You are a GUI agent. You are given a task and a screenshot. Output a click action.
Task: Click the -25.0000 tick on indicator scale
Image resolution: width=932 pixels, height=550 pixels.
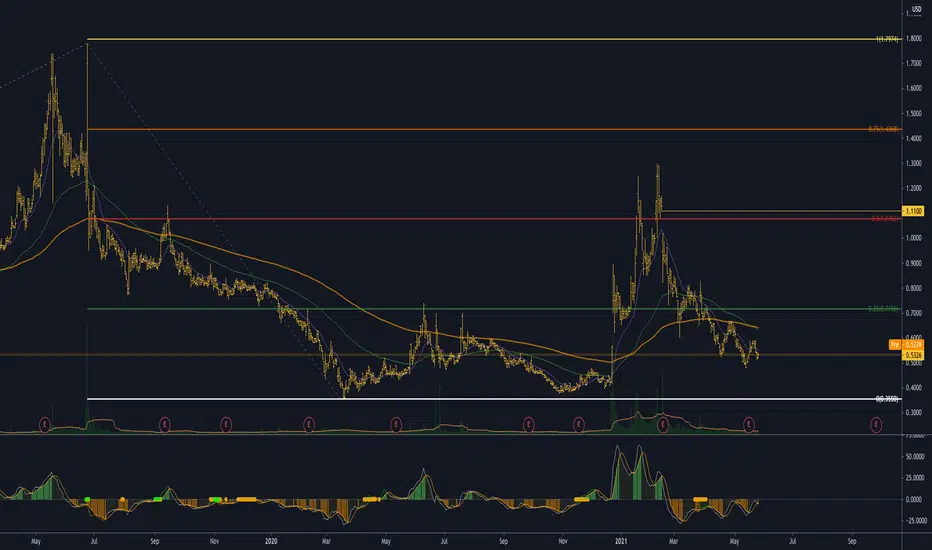click(x=916, y=521)
